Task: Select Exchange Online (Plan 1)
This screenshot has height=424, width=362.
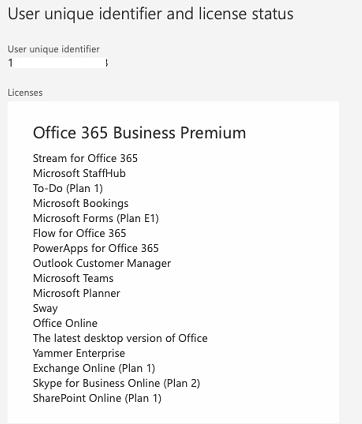Action: (x=94, y=368)
